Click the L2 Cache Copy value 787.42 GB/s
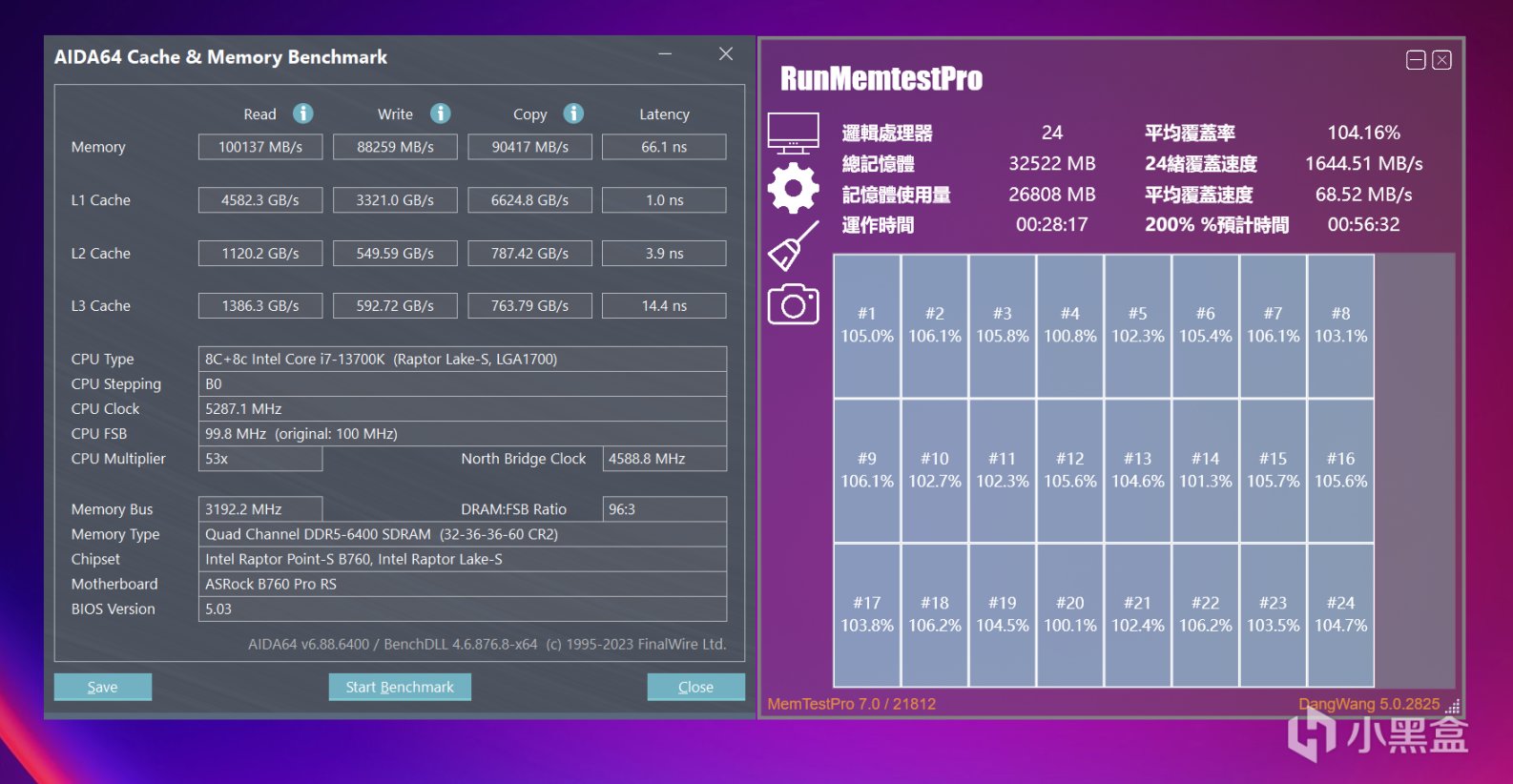The height and width of the screenshot is (784, 1513). click(x=529, y=254)
